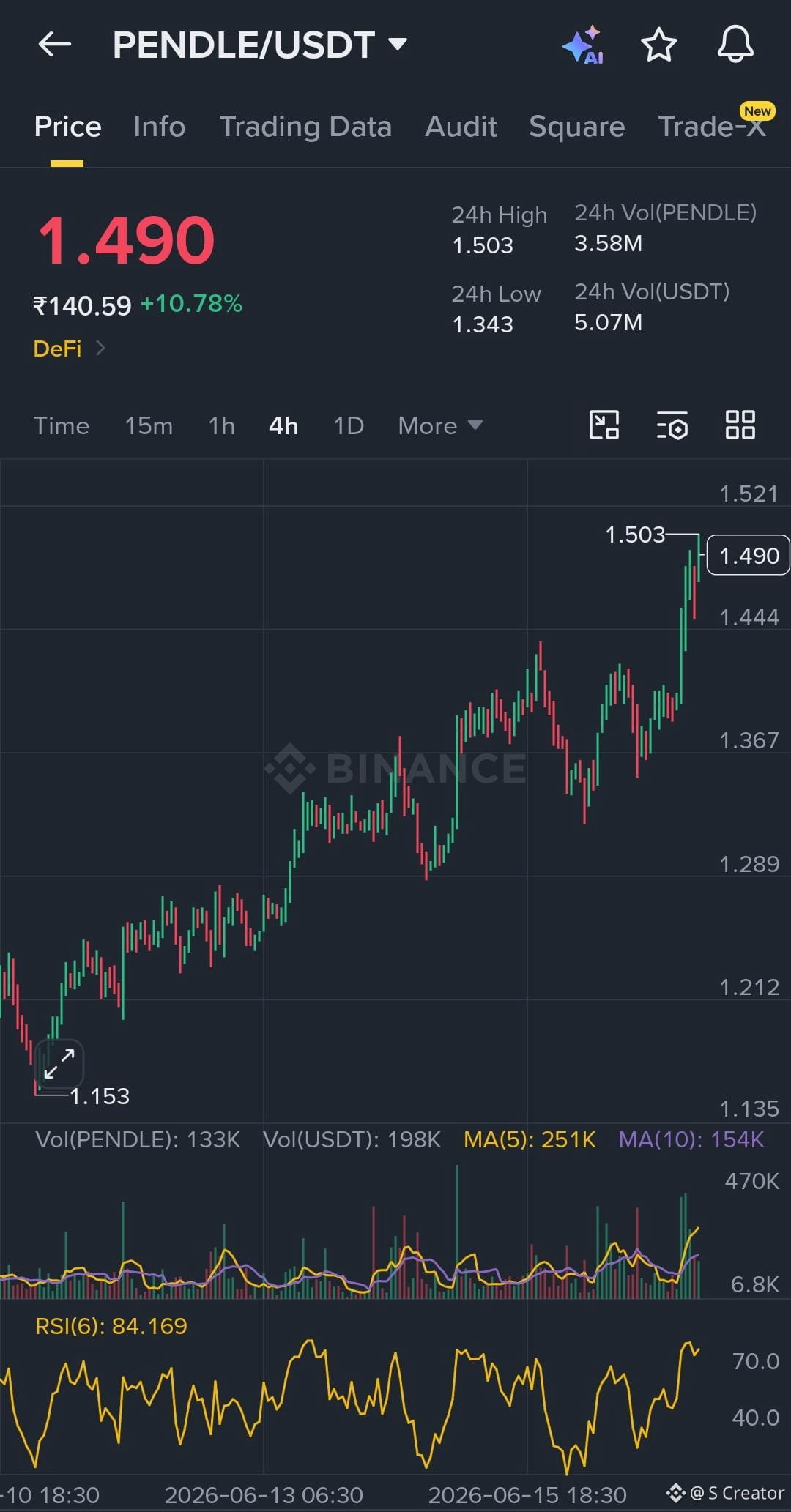Viewport: 791px width, 1512px height.
Task: Tap the +10.78% change value
Action: (x=191, y=303)
